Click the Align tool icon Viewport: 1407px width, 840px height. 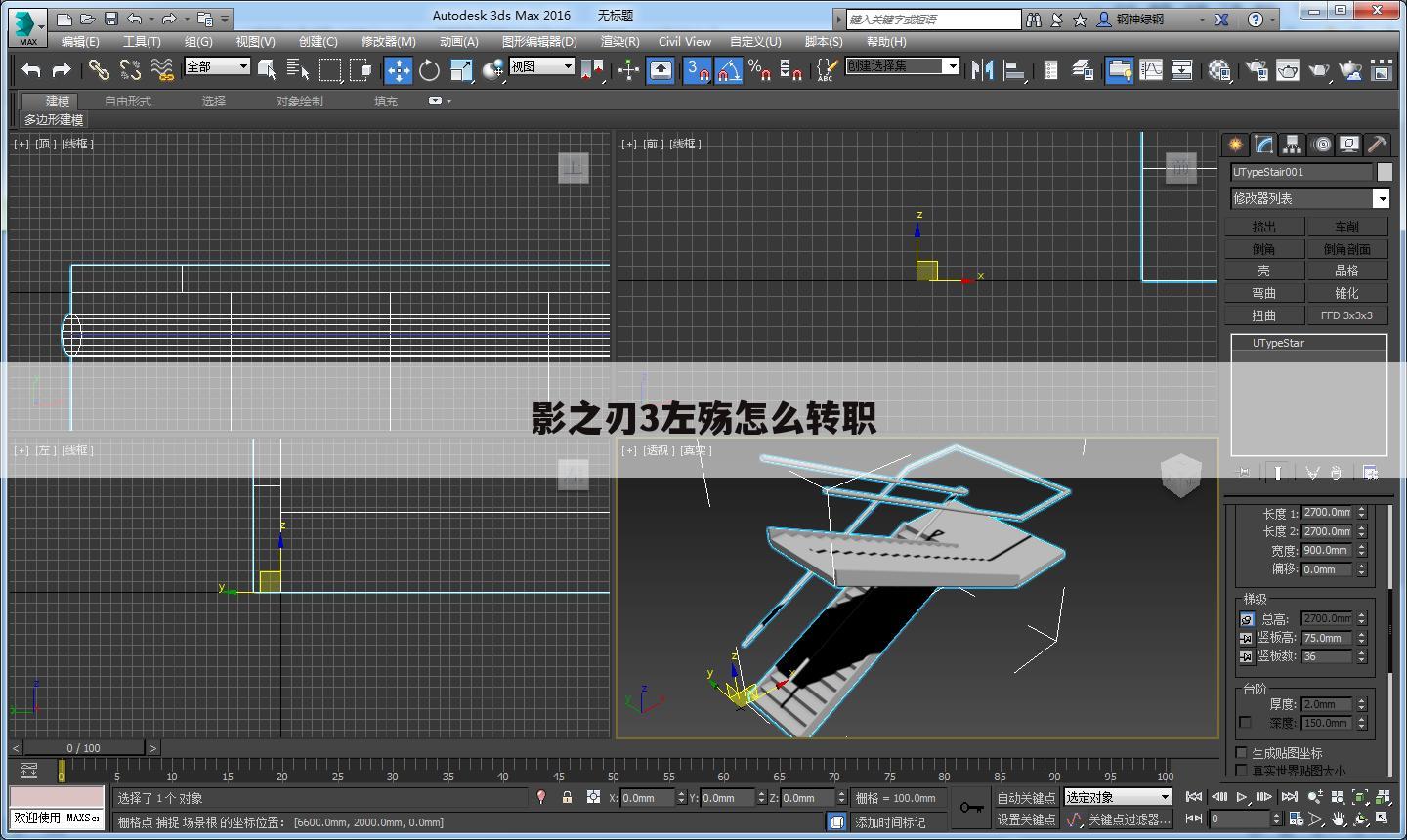pos(1014,69)
